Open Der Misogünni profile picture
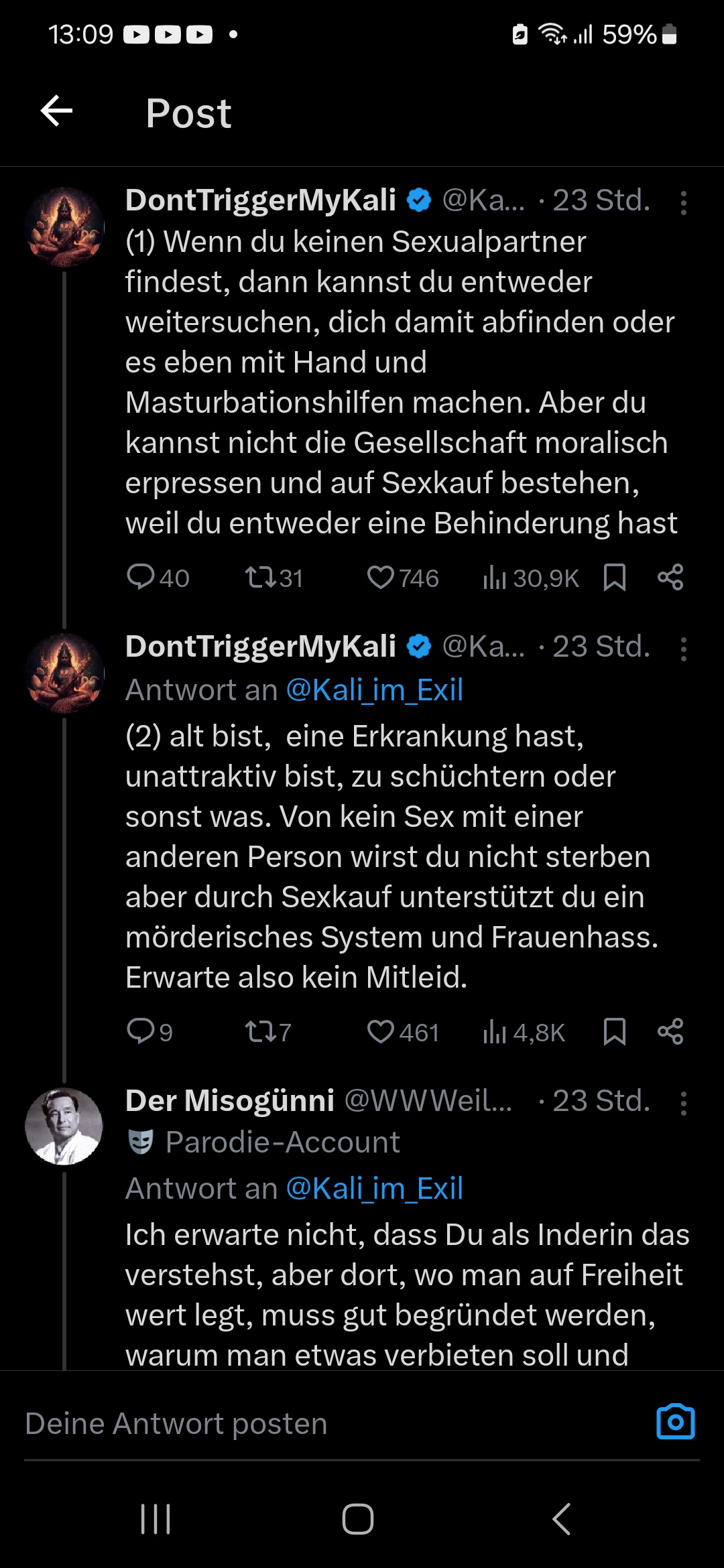This screenshot has width=724, height=1568. pyautogui.click(x=64, y=1126)
